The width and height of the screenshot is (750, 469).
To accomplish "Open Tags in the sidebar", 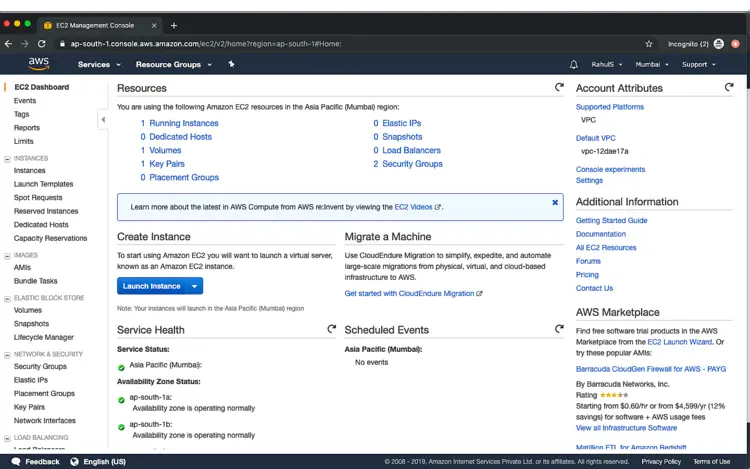I will click(22, 114).
